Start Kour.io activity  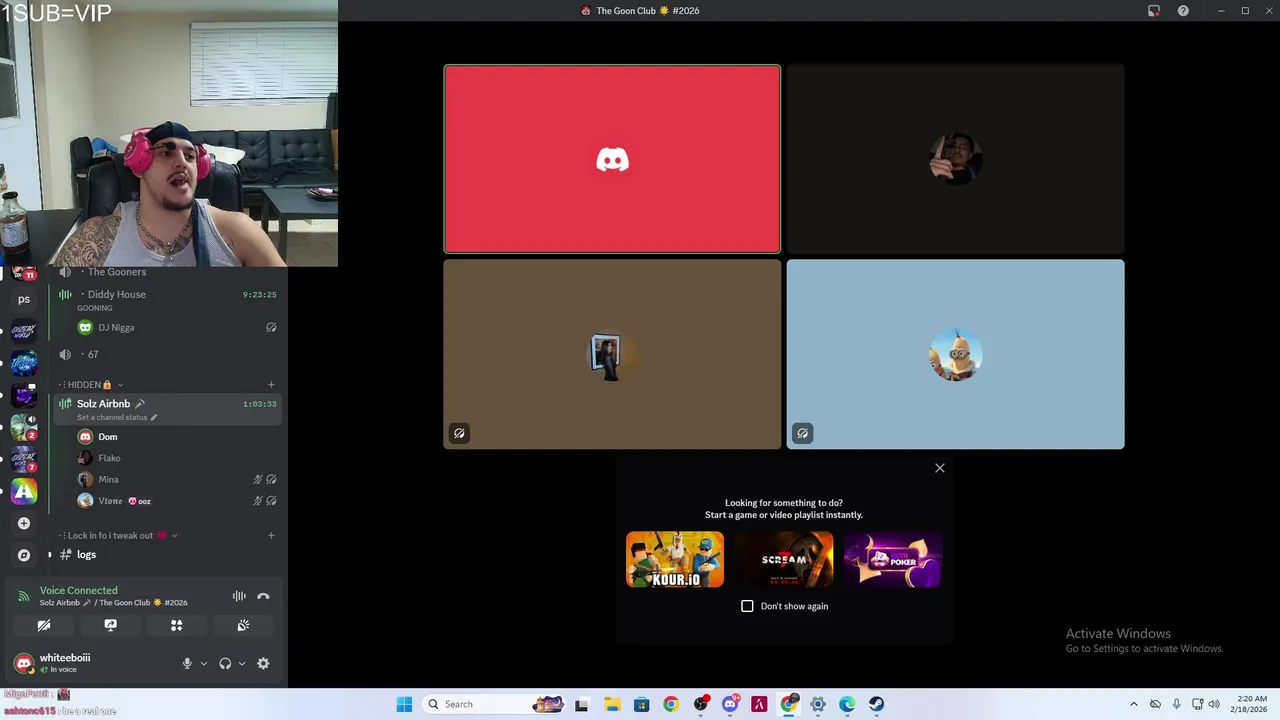[x=675, y=559]
